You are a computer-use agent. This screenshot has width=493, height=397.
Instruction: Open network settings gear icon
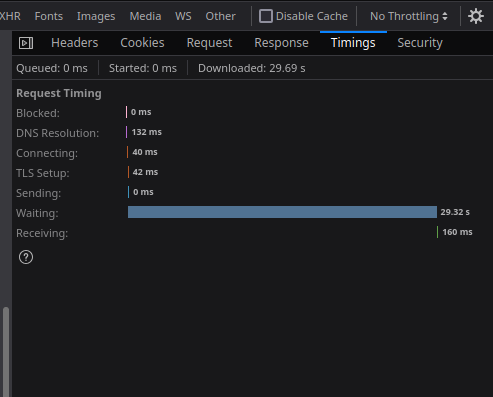[476, 16]
